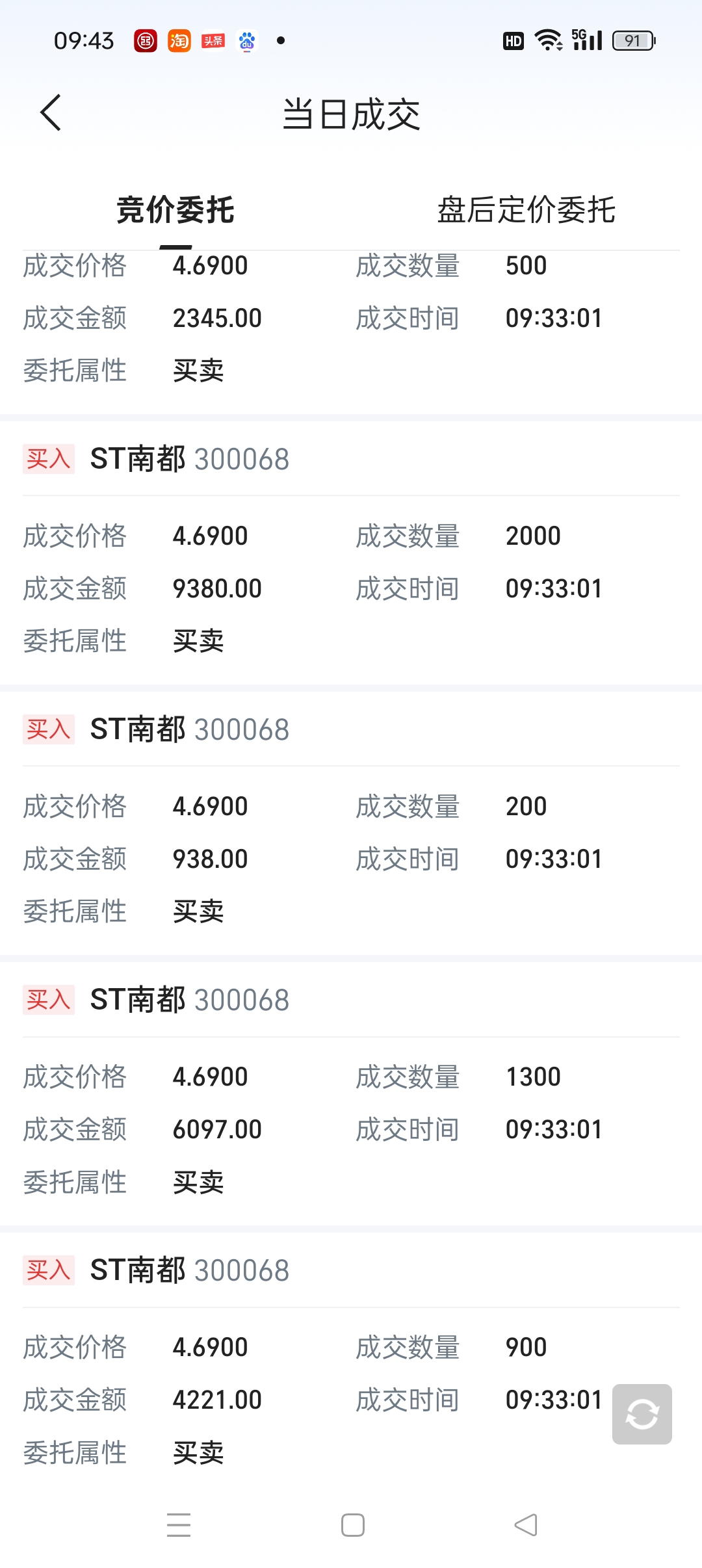Select the trade amount 9380.00 value
Screen dimensions: 702x1568
(x=217, y=589)
